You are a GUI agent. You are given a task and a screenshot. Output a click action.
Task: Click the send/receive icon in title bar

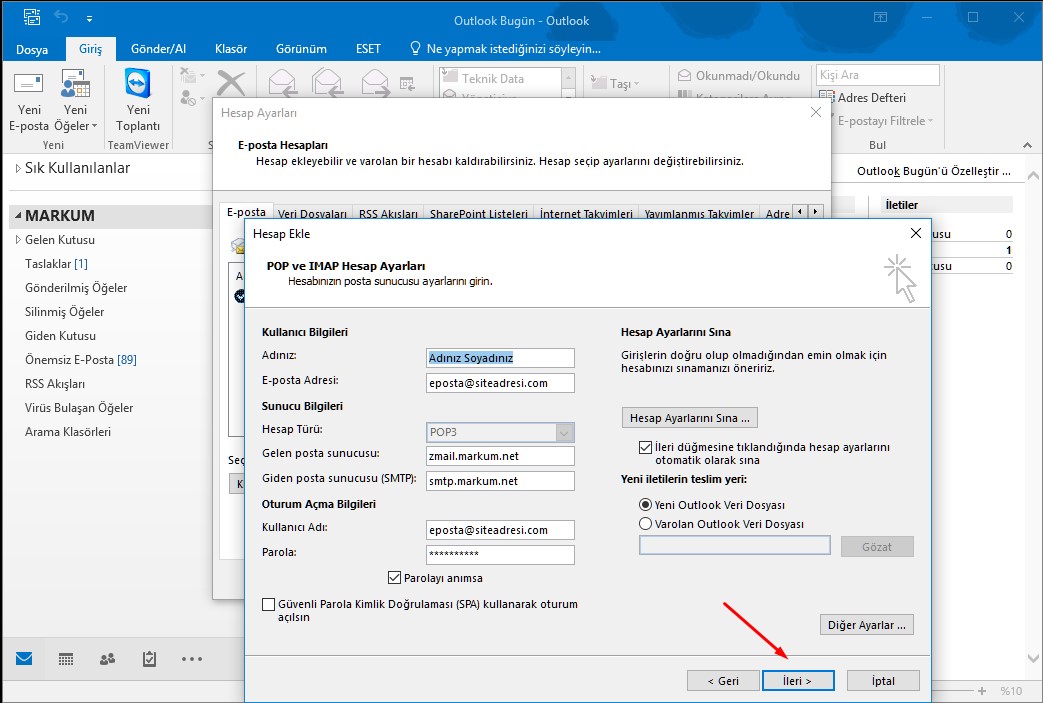coord(31,17)
